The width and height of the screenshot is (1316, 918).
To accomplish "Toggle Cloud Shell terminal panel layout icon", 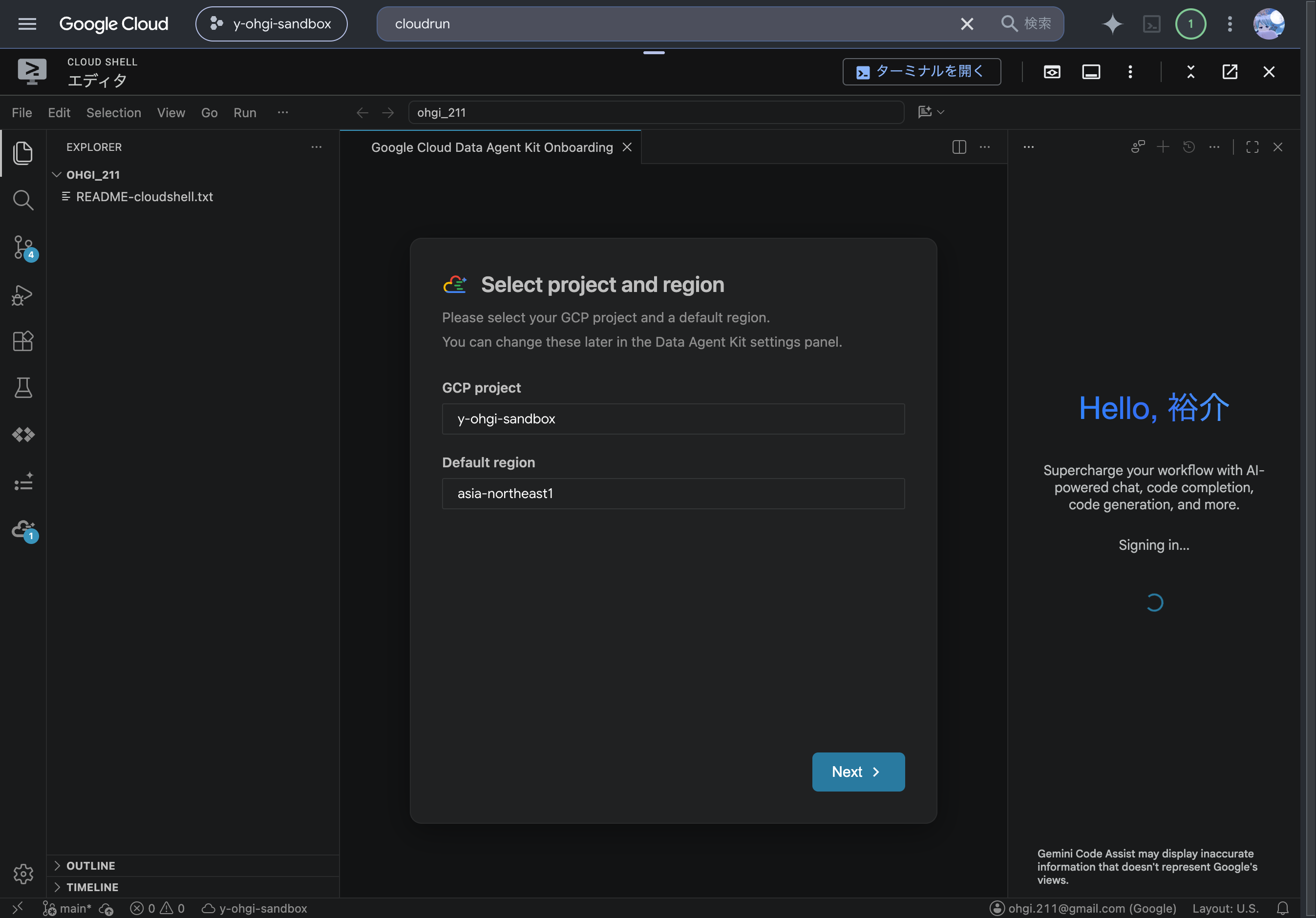I will [x=1091, y=72].
